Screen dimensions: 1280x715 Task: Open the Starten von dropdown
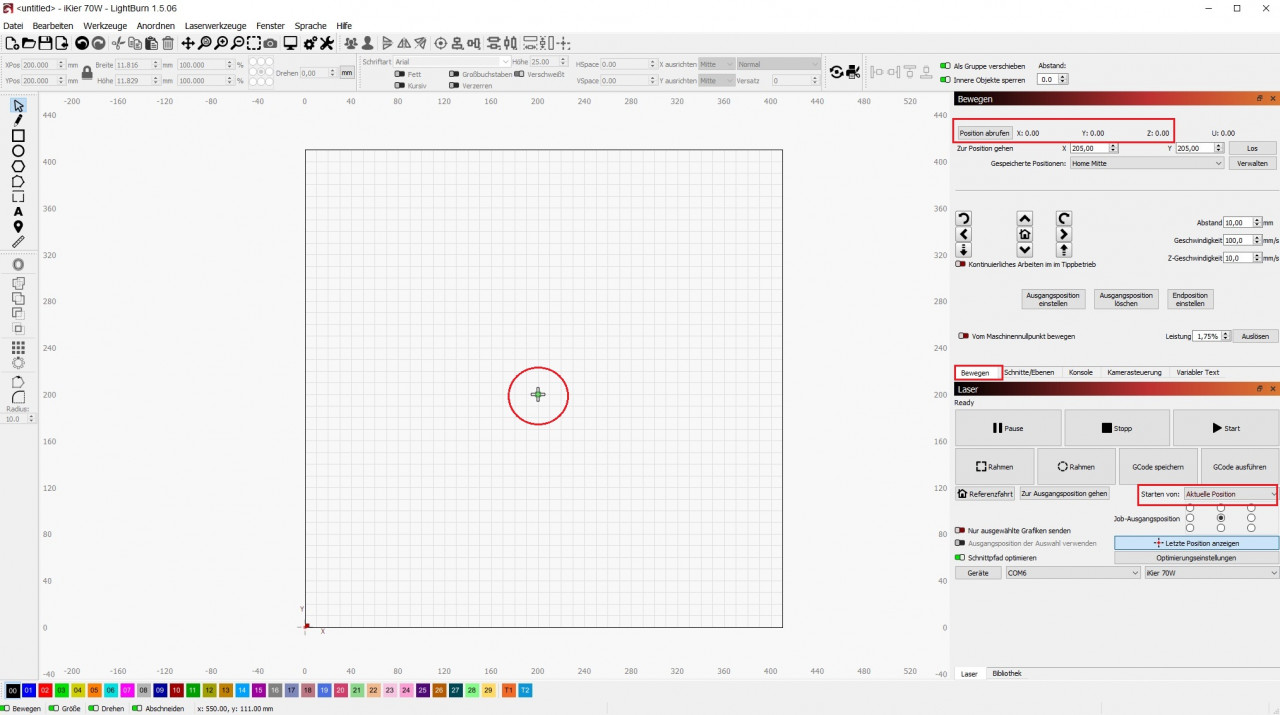(x=1230, y=494)
